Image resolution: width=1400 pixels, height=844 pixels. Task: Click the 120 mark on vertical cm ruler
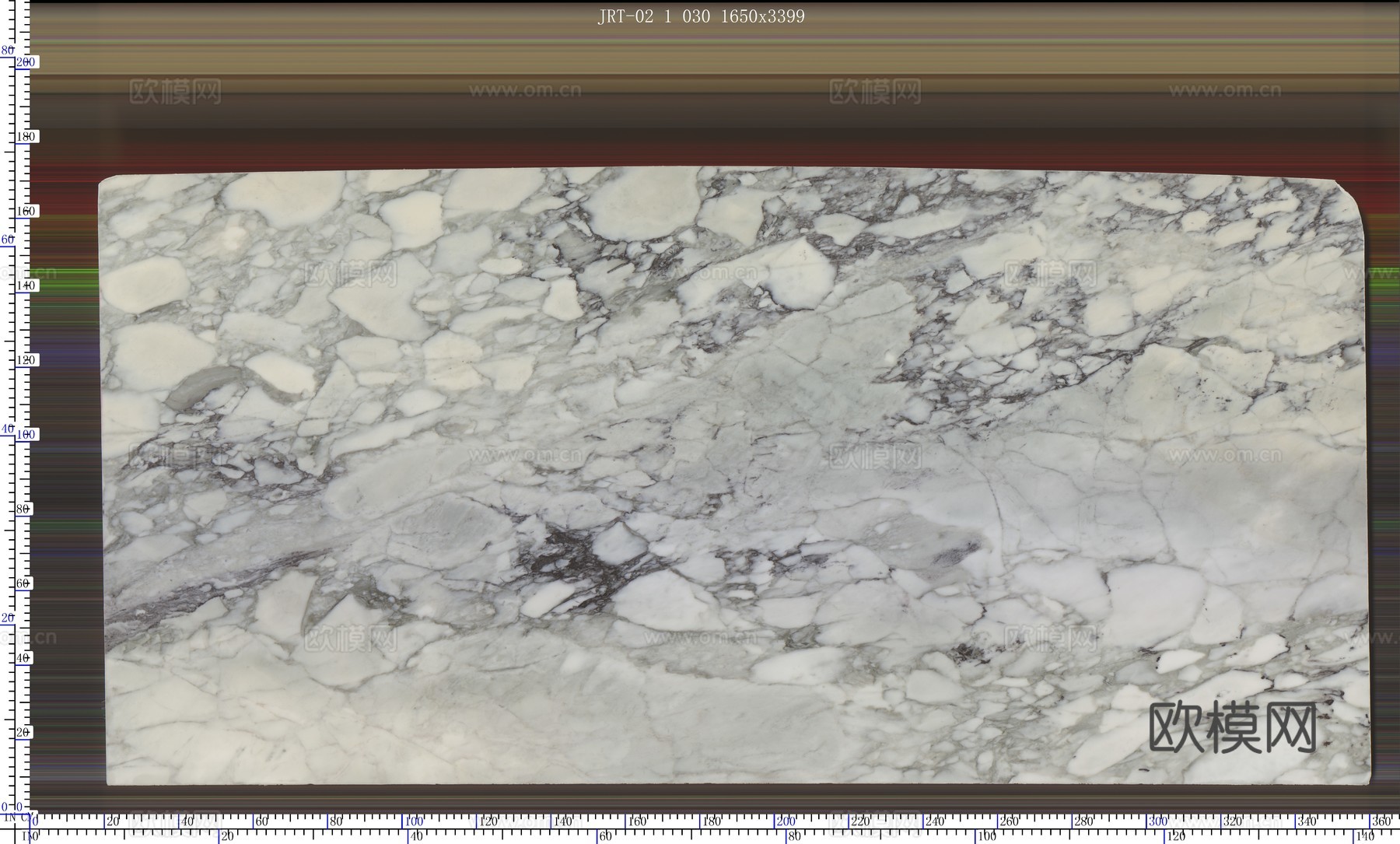[x=26, y=360]
